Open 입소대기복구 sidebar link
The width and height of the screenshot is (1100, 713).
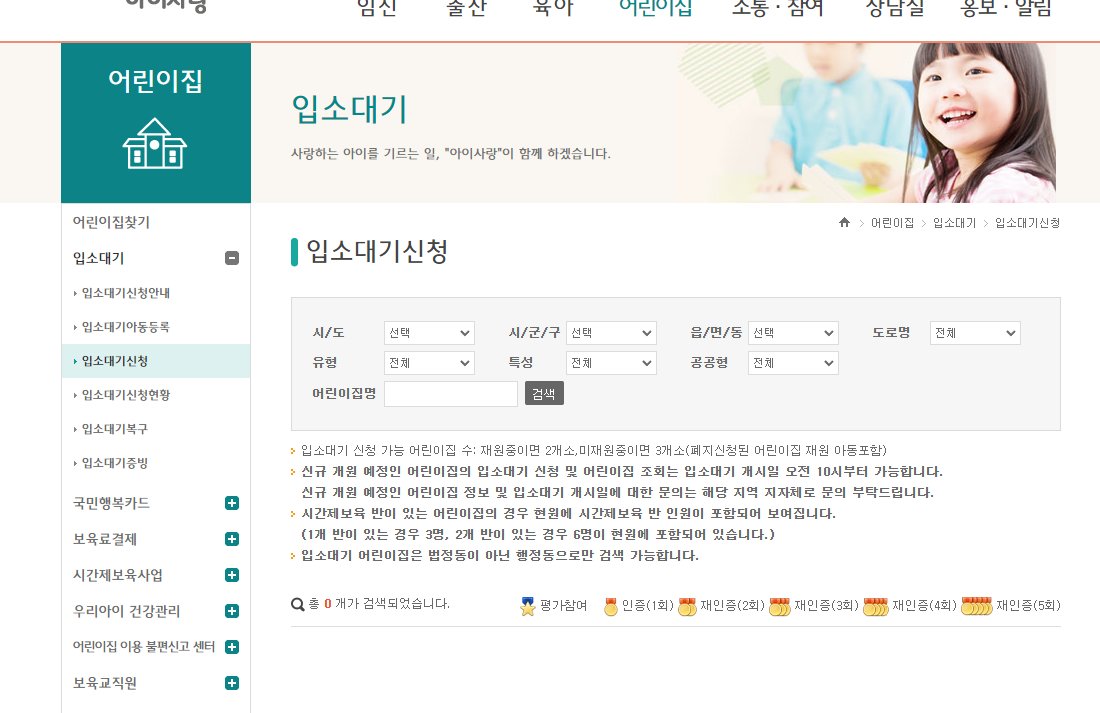[115, 429]
